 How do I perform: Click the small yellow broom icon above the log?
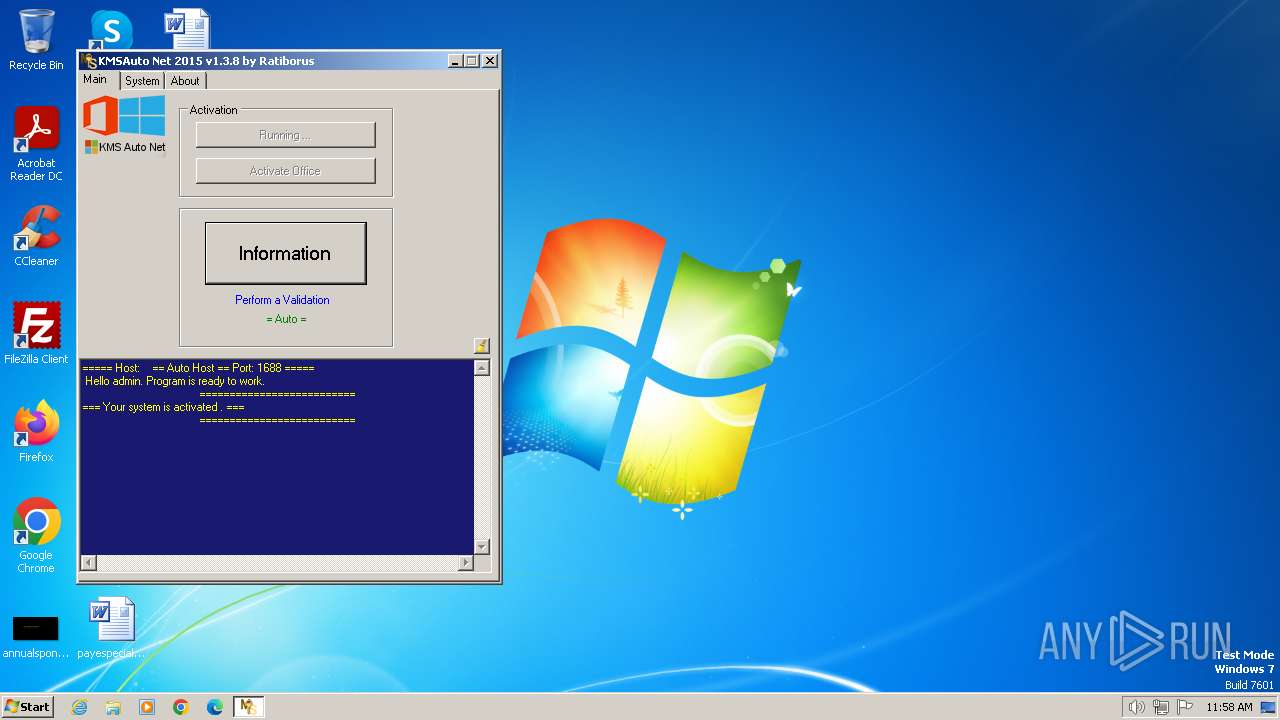point(481,346)
